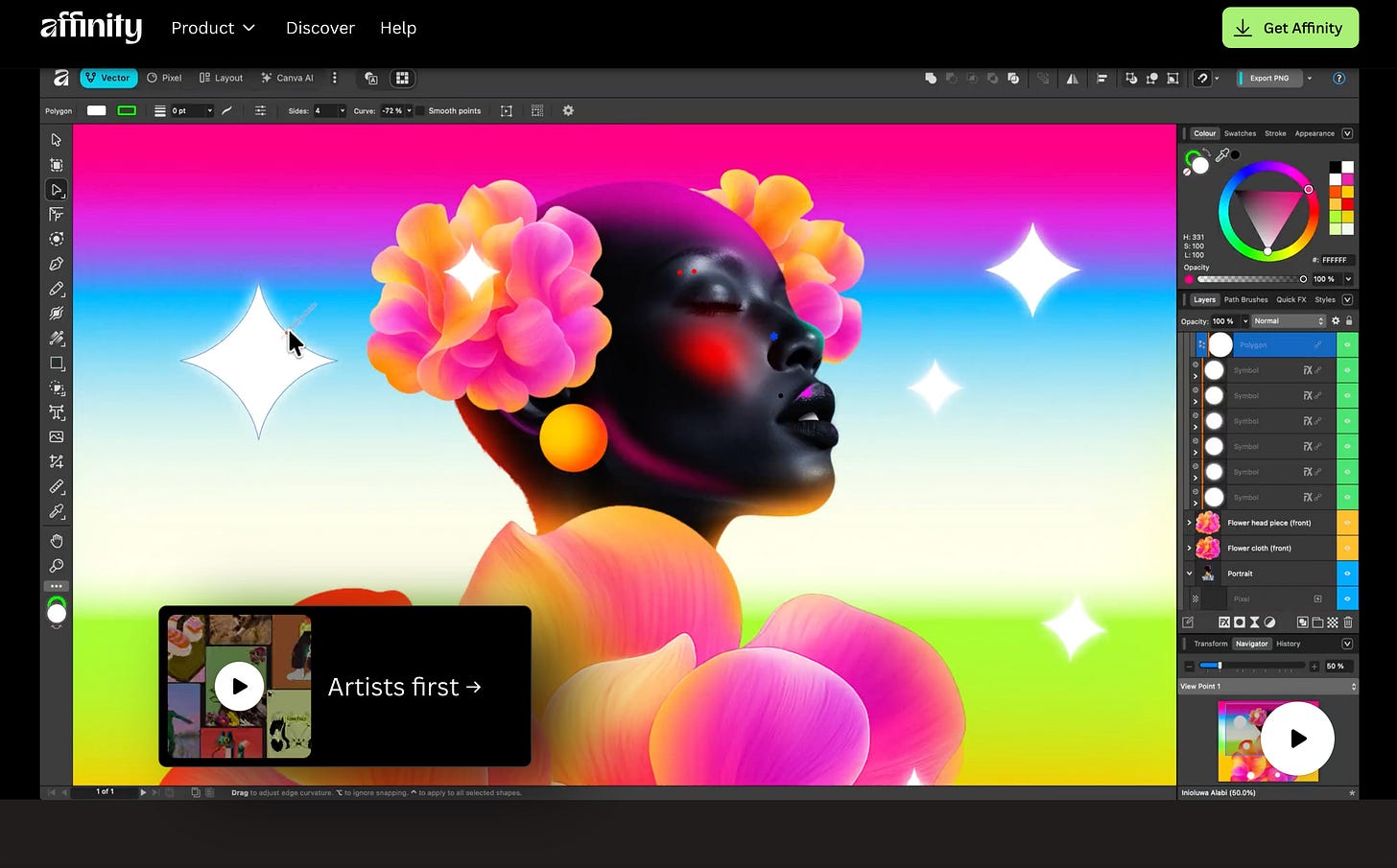Screen dimensions: 1397x868
Task: Click the Add boolean operation icon
Action: (x=930, y=79)
